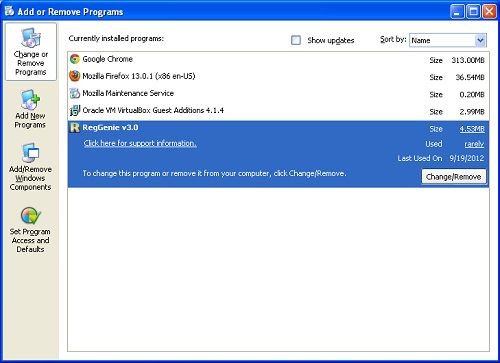Screen dimensions: 500x363
Task: Click the Mozilla Maintenance Service icon
Action: click(x=75, y=93)
